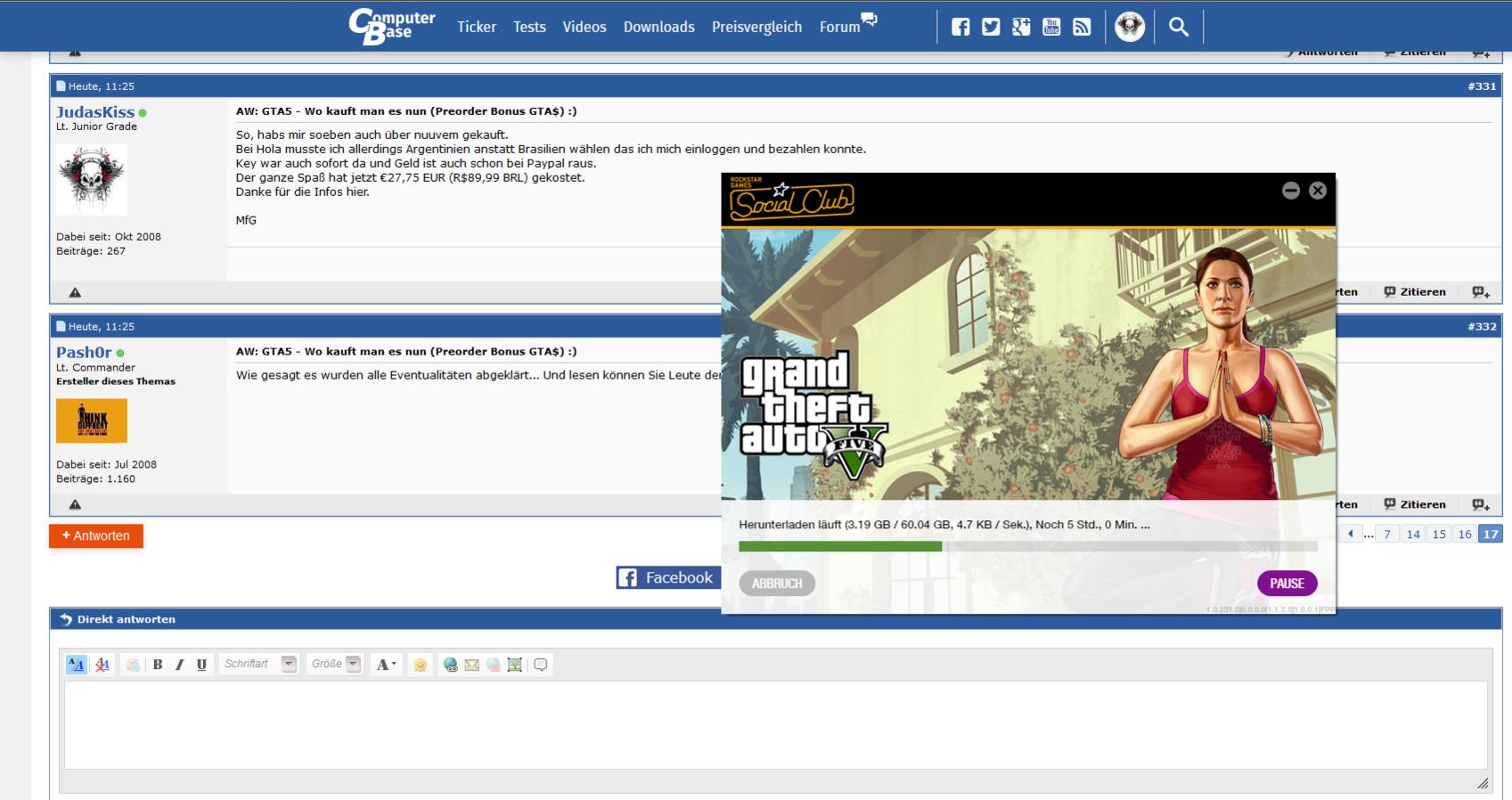Image resolution: width=1512 pixels, height=800 pixels.
Task: Open the Twitter icon in header
Action: point(991,27)
